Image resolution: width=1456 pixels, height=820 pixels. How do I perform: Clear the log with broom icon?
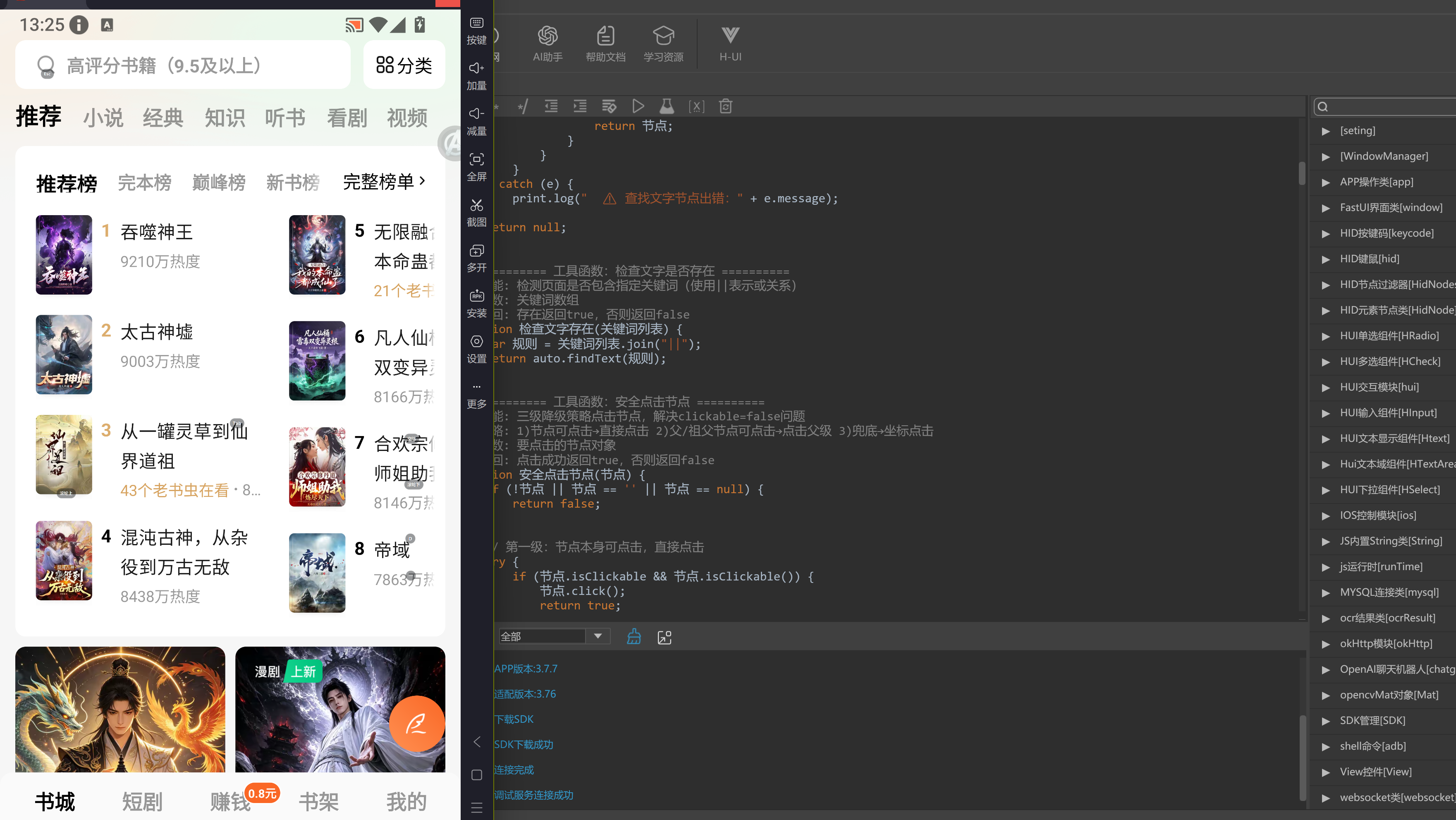click(634, 637)
